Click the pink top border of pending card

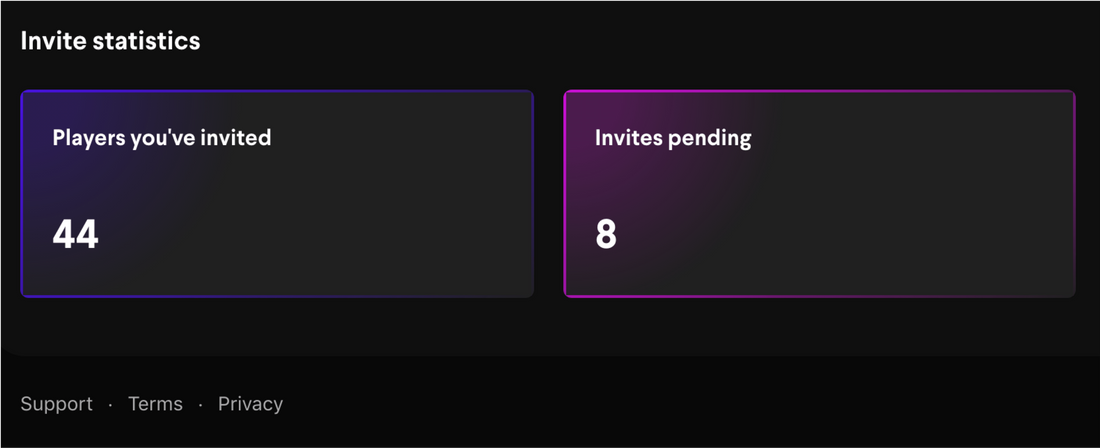[819, 92]
